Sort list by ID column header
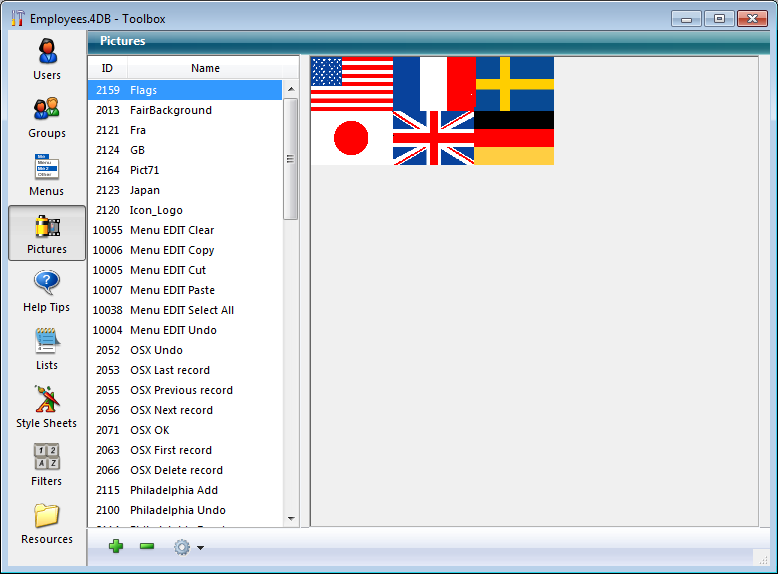The image size is (778, 574). pyautogui.click(x=107, y=68)
